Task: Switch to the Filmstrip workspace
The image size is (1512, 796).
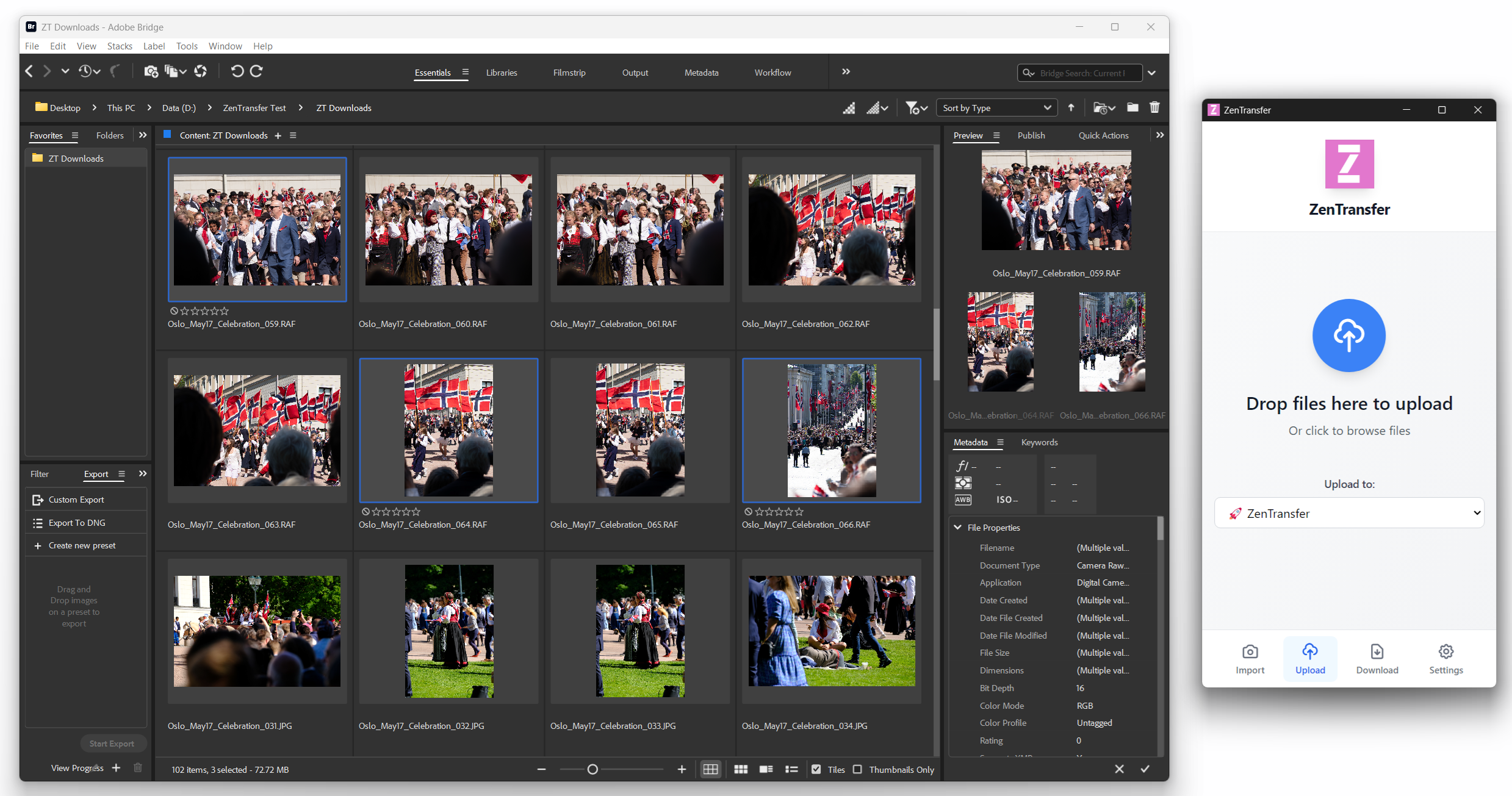Action: coord(569,72)
